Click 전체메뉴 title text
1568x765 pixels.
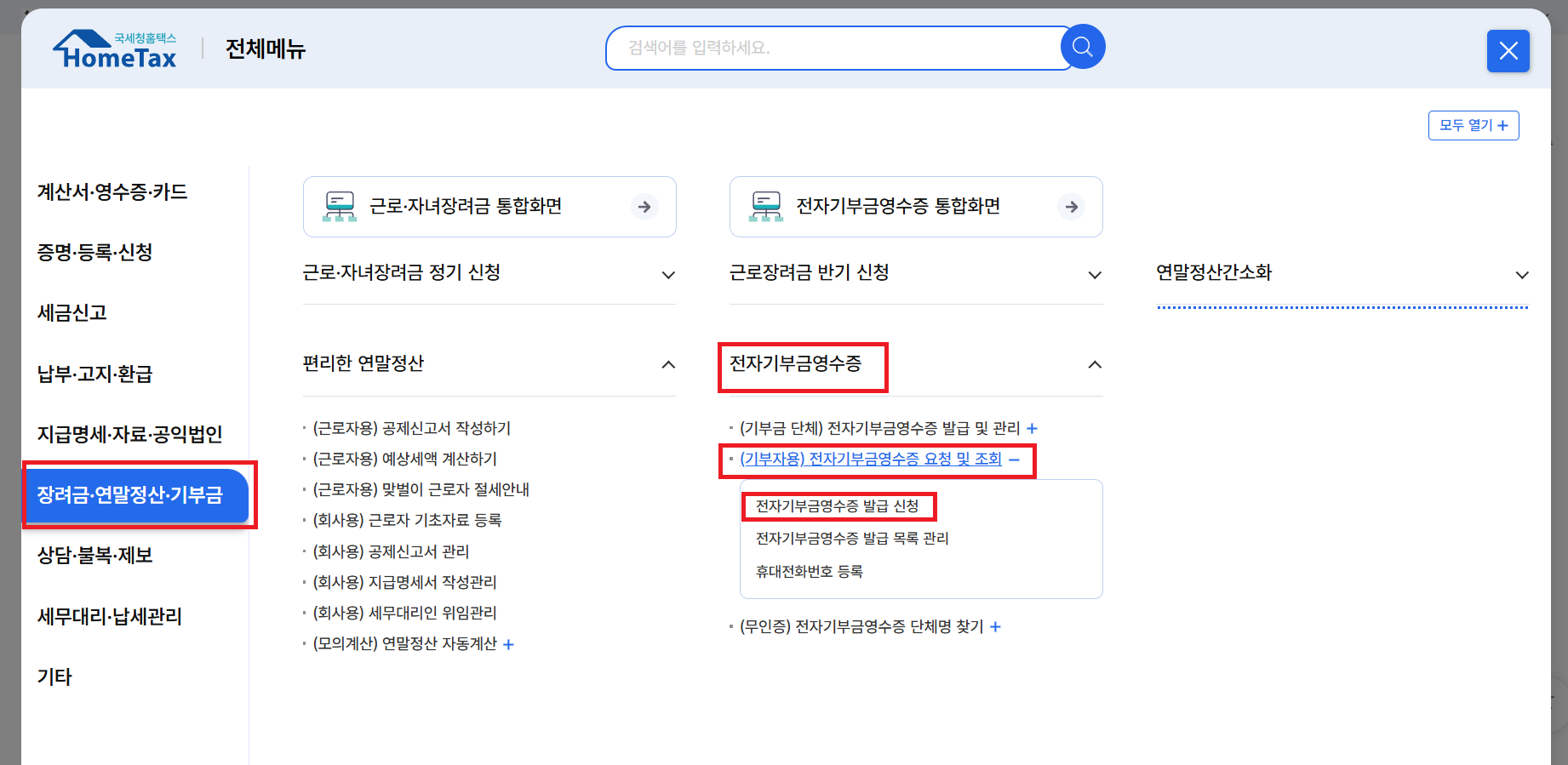pos(266,49)
